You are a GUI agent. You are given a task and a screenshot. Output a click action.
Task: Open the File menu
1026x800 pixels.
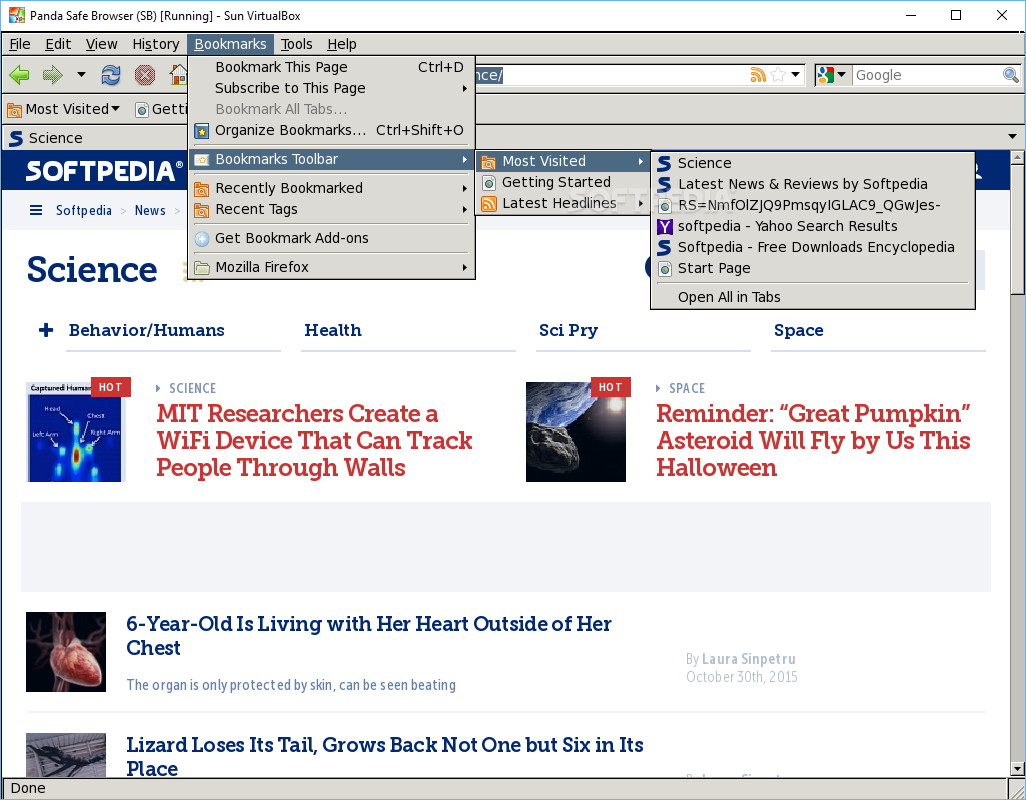click(20, 44)
